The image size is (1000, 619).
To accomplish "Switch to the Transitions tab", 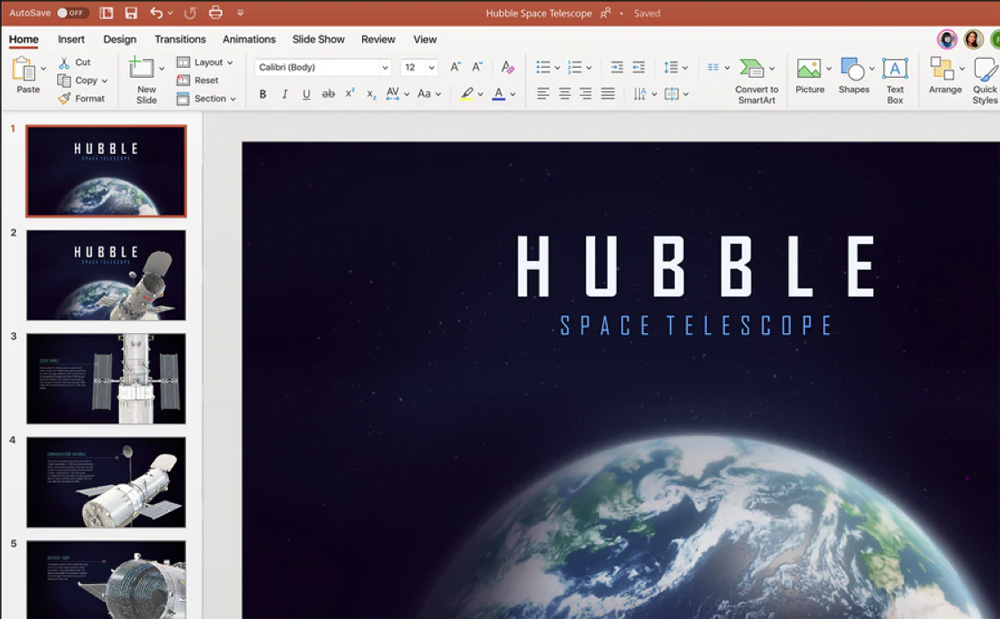I will tap(180, 40).
